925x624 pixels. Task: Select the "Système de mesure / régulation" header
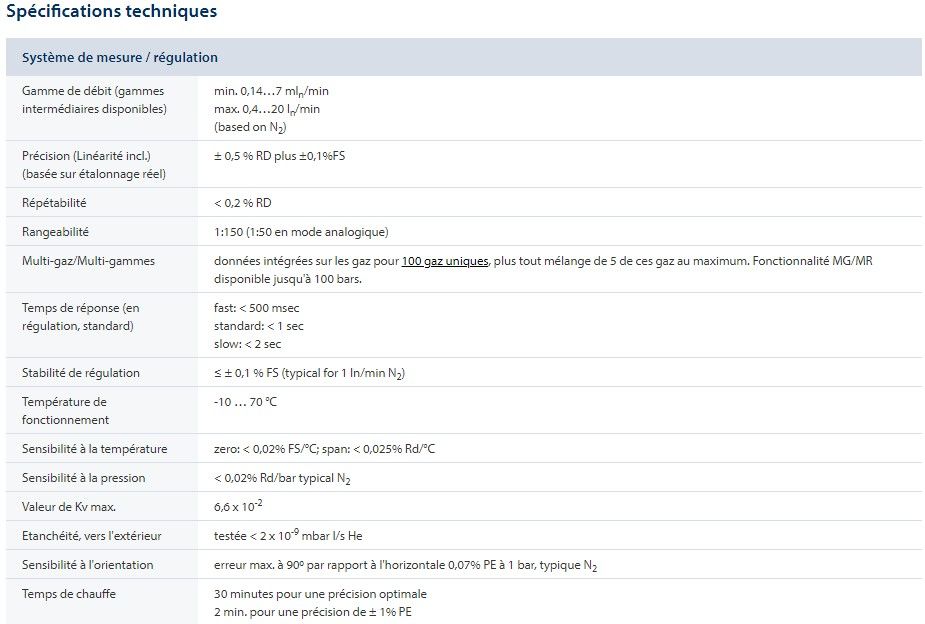click(x=120, y=58)
